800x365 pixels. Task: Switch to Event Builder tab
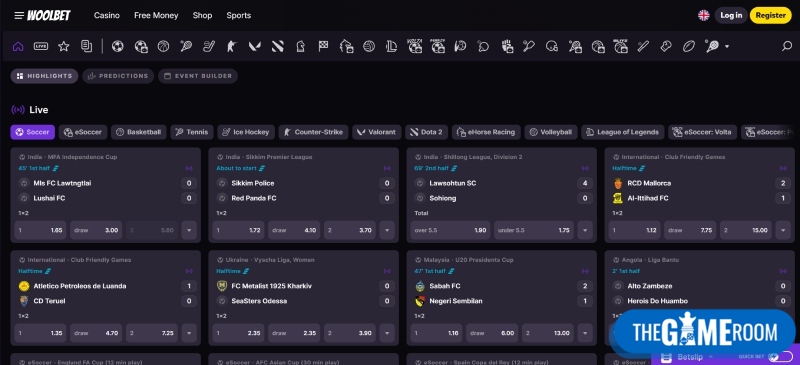[x=198, y=76]
